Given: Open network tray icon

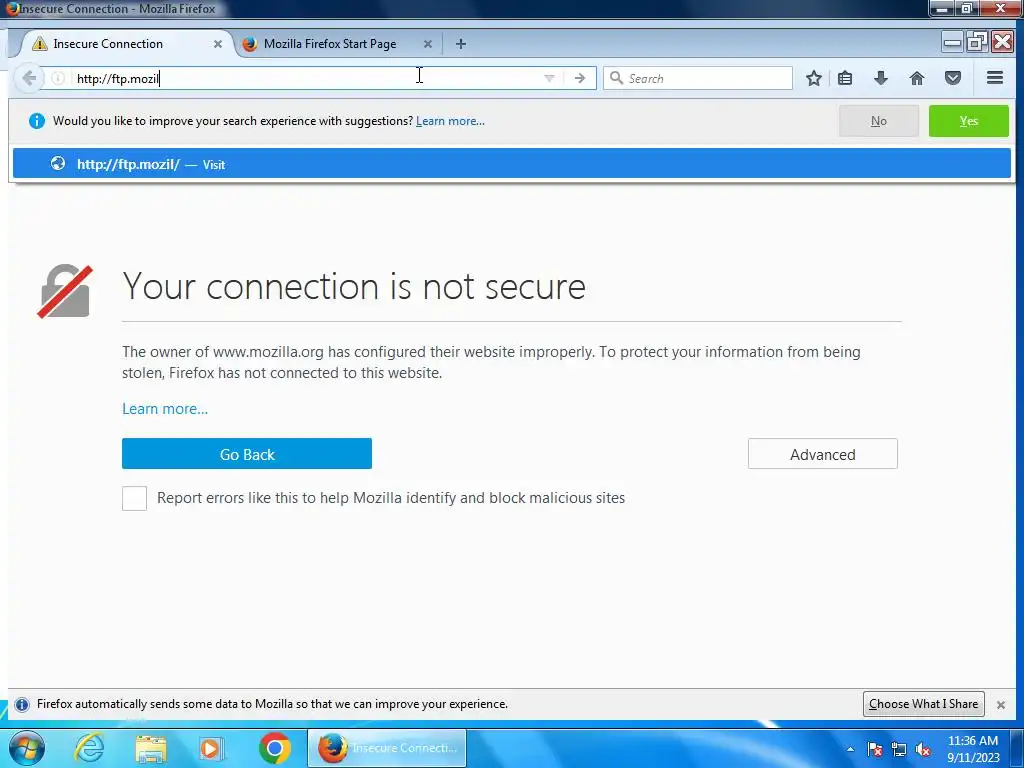Looking at the screenshot, I should (899, 749).
